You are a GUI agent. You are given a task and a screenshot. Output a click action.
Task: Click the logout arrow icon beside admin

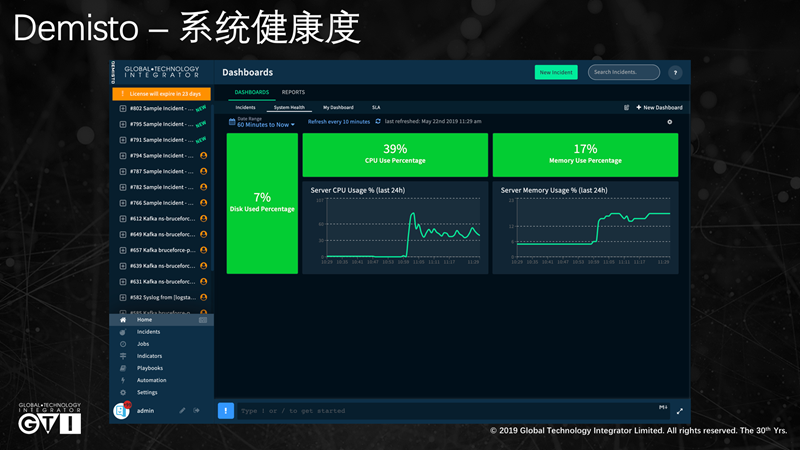pyautogui.click(x=196, y=410)
